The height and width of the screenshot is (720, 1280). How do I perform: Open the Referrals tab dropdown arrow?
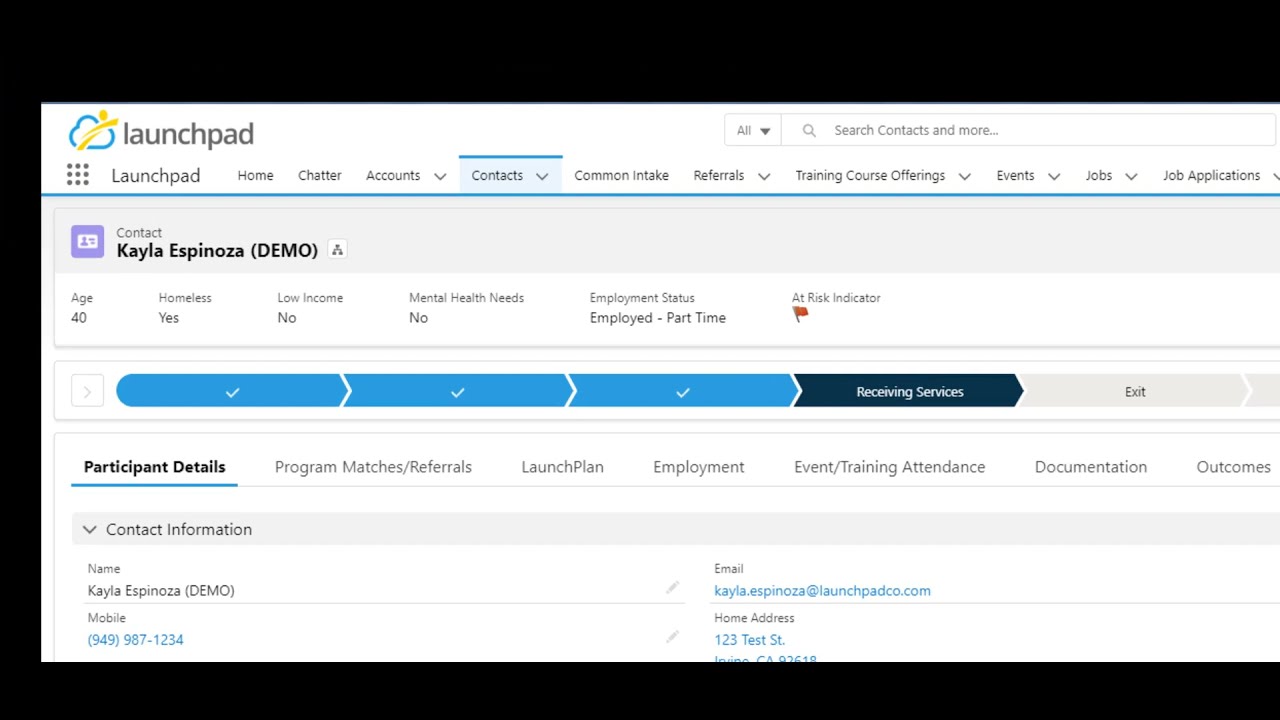(x=764, y=176)
